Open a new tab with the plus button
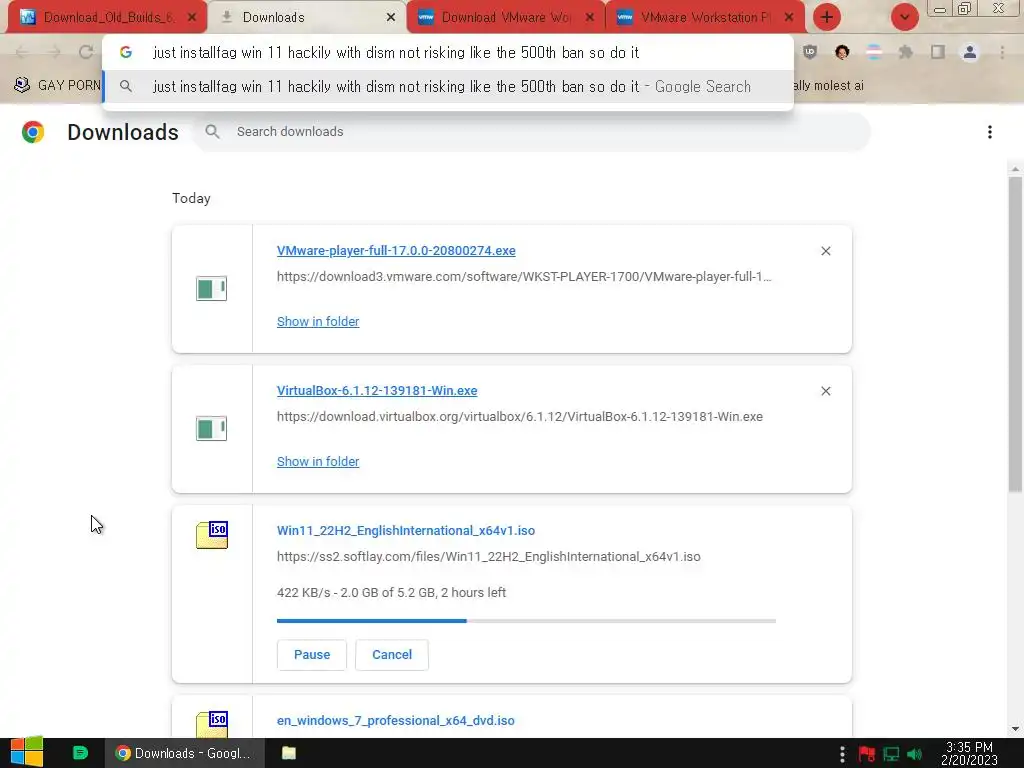This screenshot has width=1024, height=768. click(827, 17)
